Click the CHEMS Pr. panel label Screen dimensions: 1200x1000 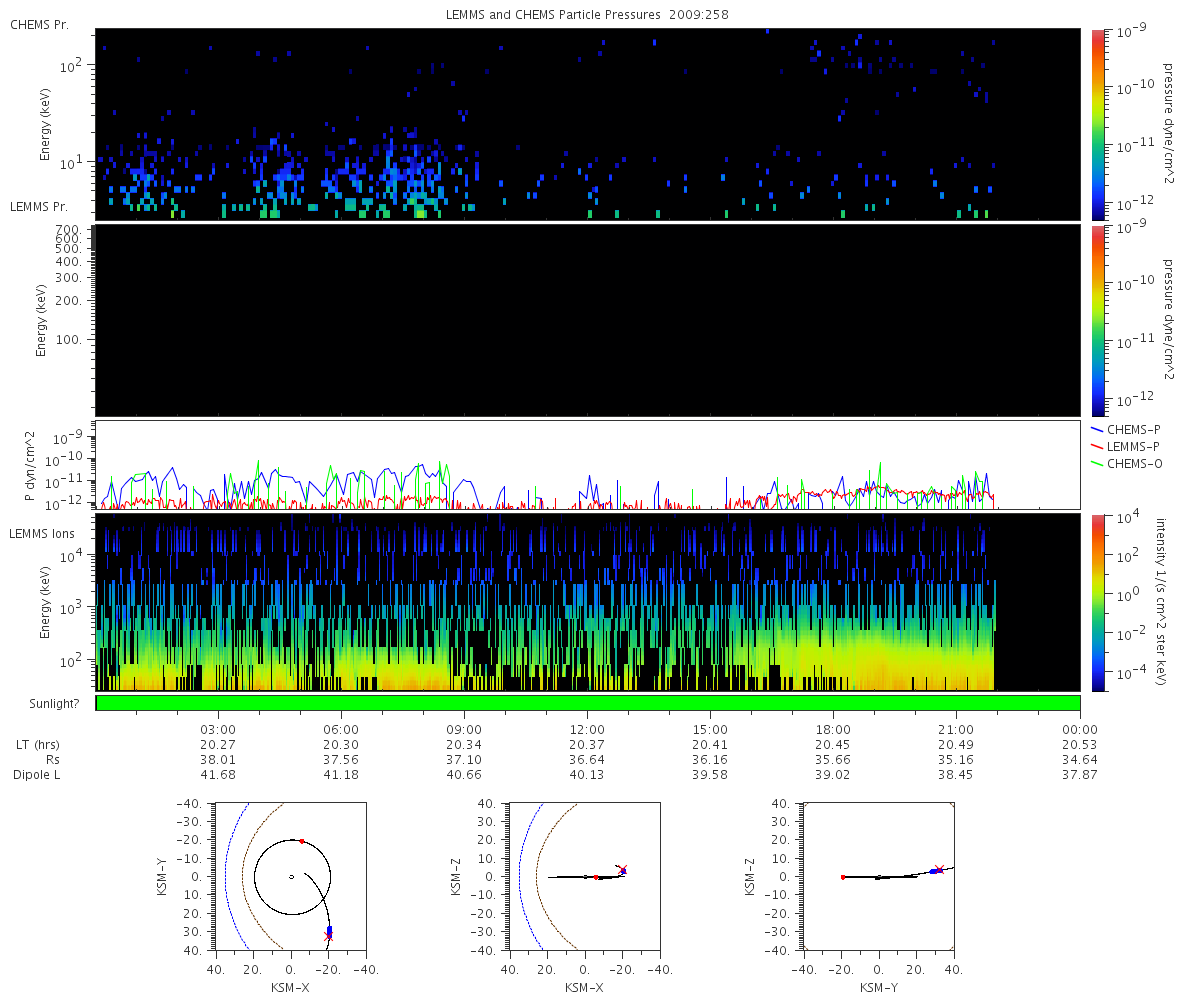point(40,24)
